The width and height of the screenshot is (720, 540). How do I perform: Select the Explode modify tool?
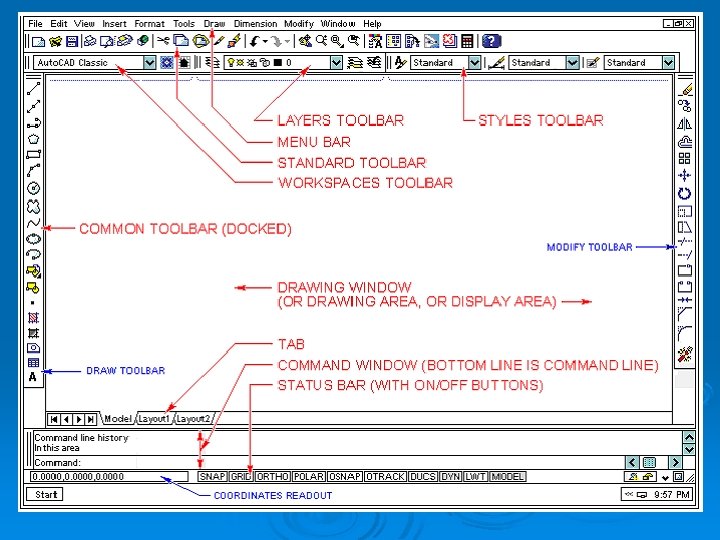click(x=685, y=354)
